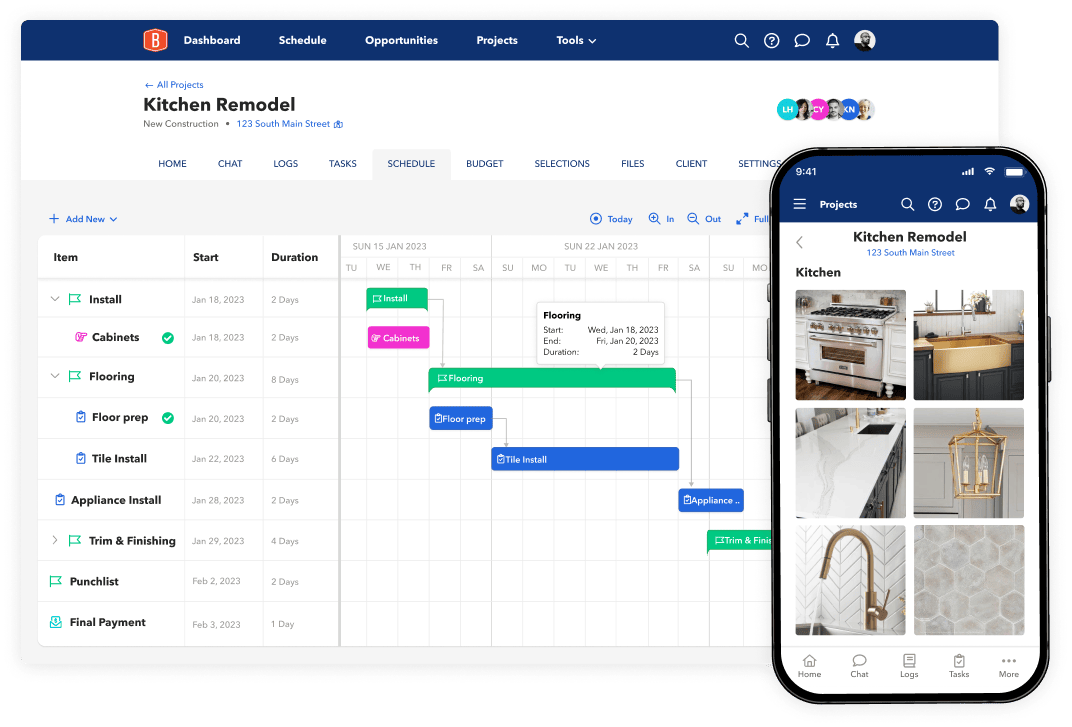The height and width of the screenshot is (727, 1072).
Task: Switch to the BUDGET tab
Action: (x=484, y=163)
